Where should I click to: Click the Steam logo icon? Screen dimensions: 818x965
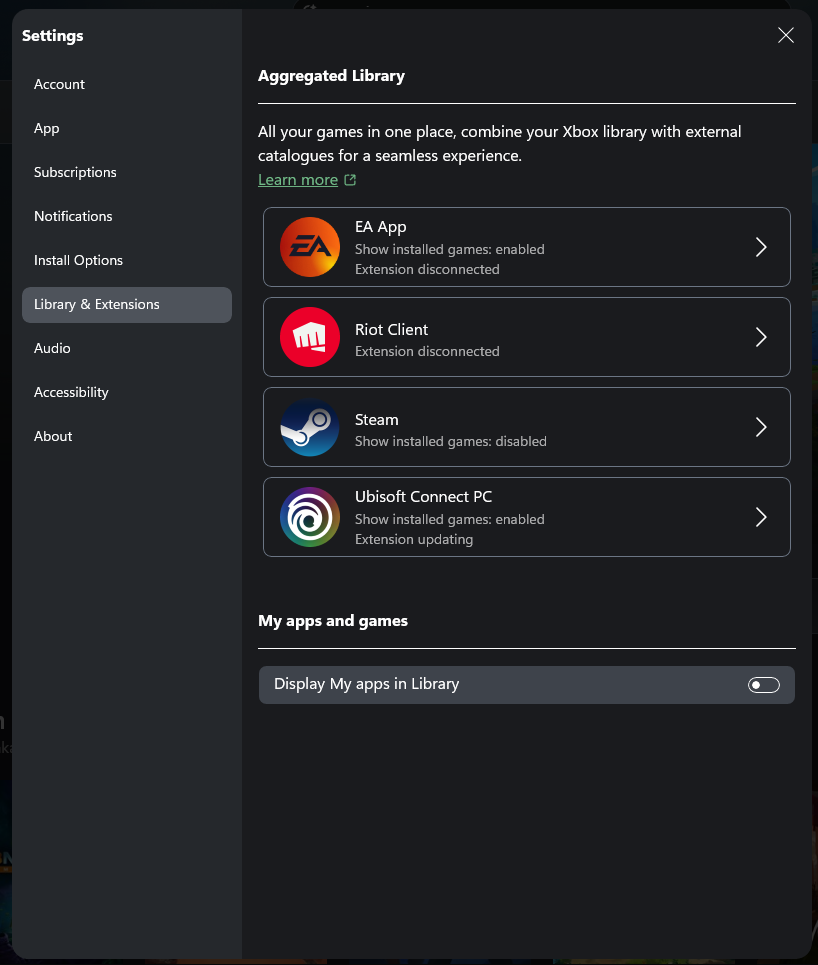pyautogui.click(x=310, y=427)
